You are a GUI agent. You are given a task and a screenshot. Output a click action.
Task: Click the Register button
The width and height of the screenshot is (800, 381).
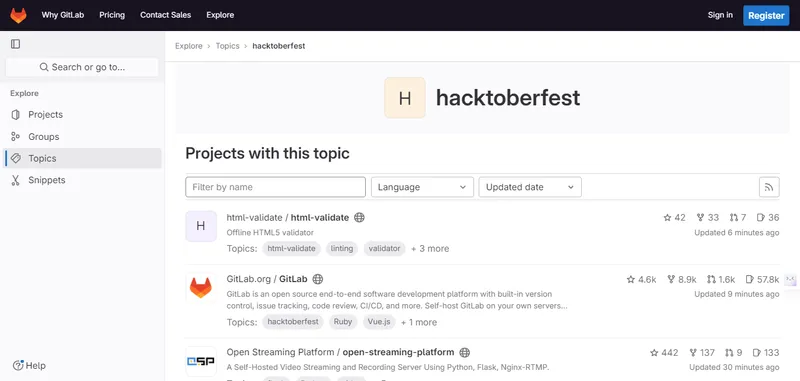[766, 16]
